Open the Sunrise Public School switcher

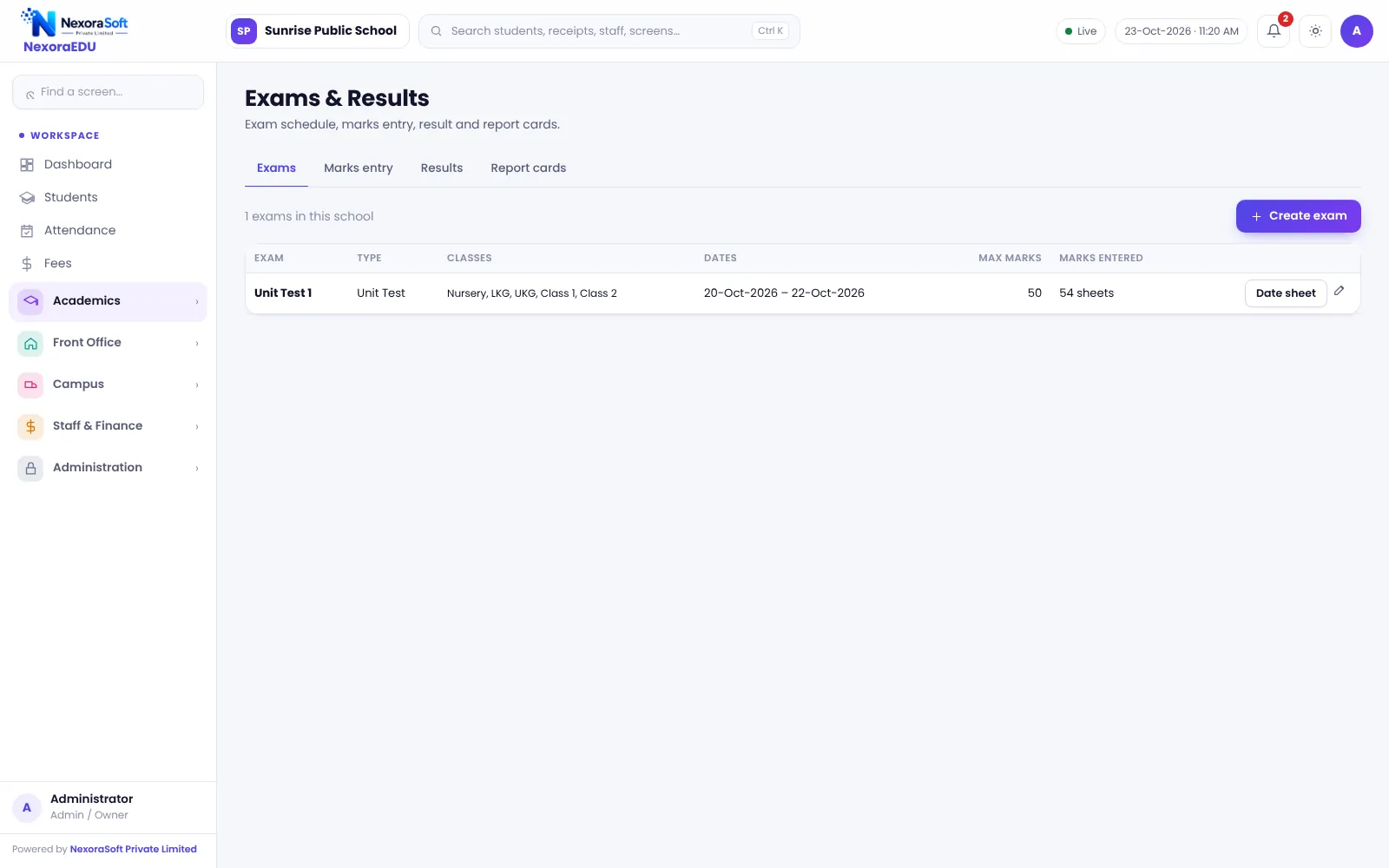tap(318, 31)
